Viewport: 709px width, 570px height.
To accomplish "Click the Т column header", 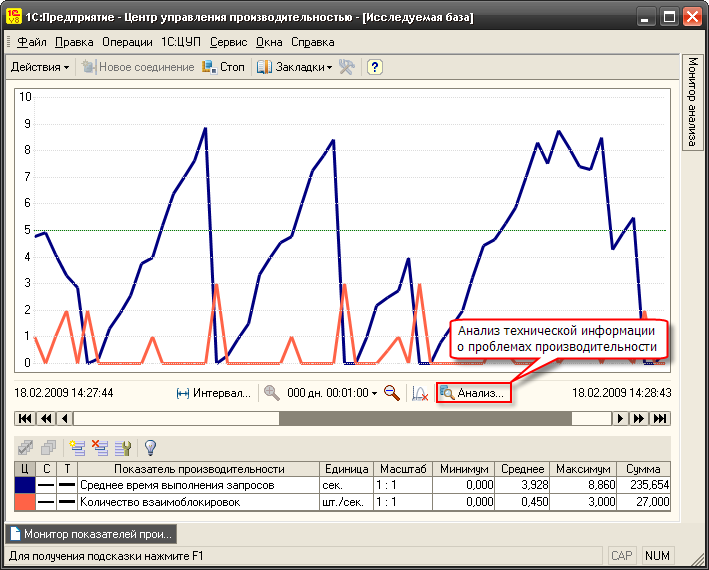I will tap(67, 469).
